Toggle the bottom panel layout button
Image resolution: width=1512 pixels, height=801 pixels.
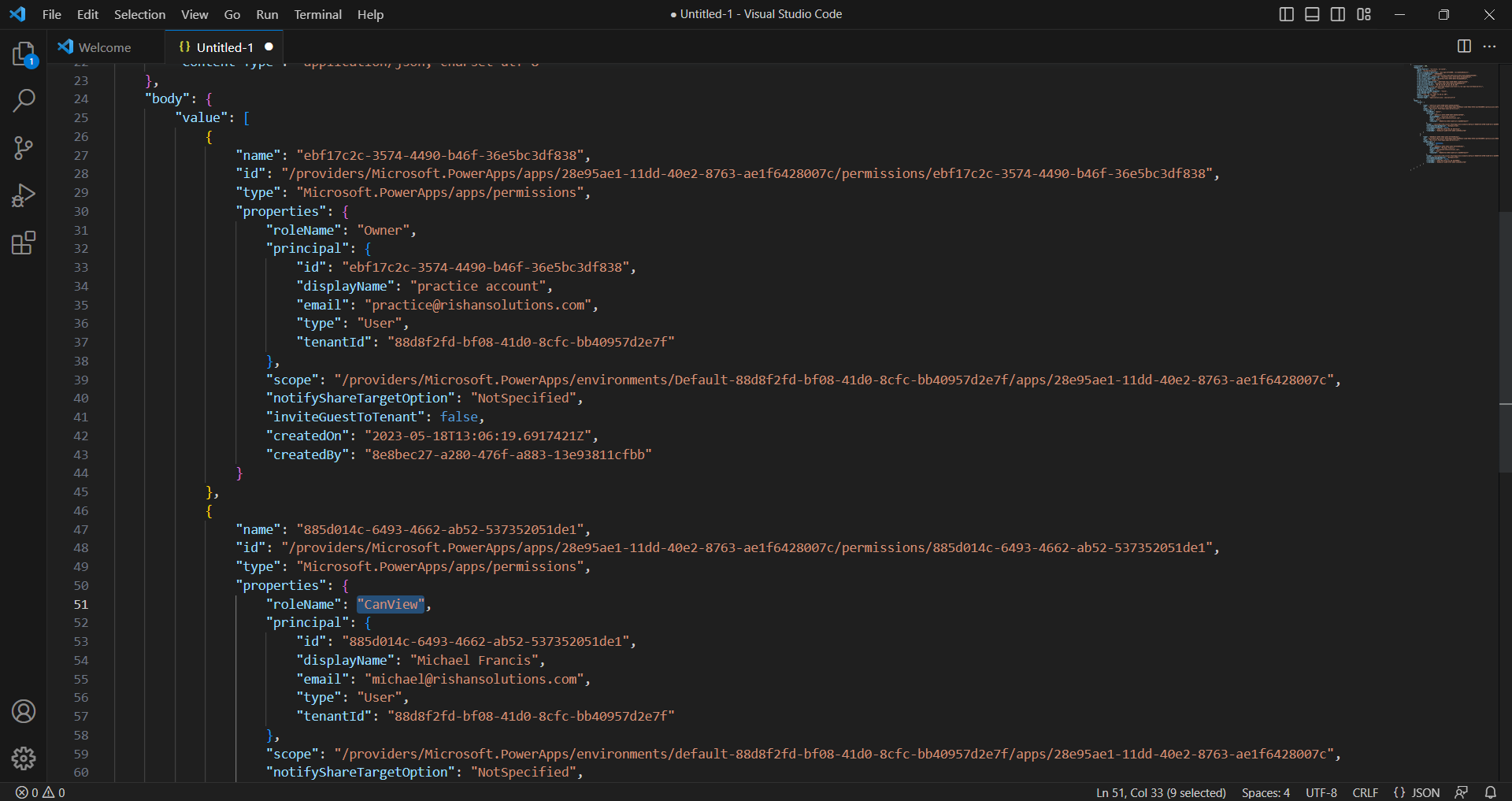(1312, 14)
